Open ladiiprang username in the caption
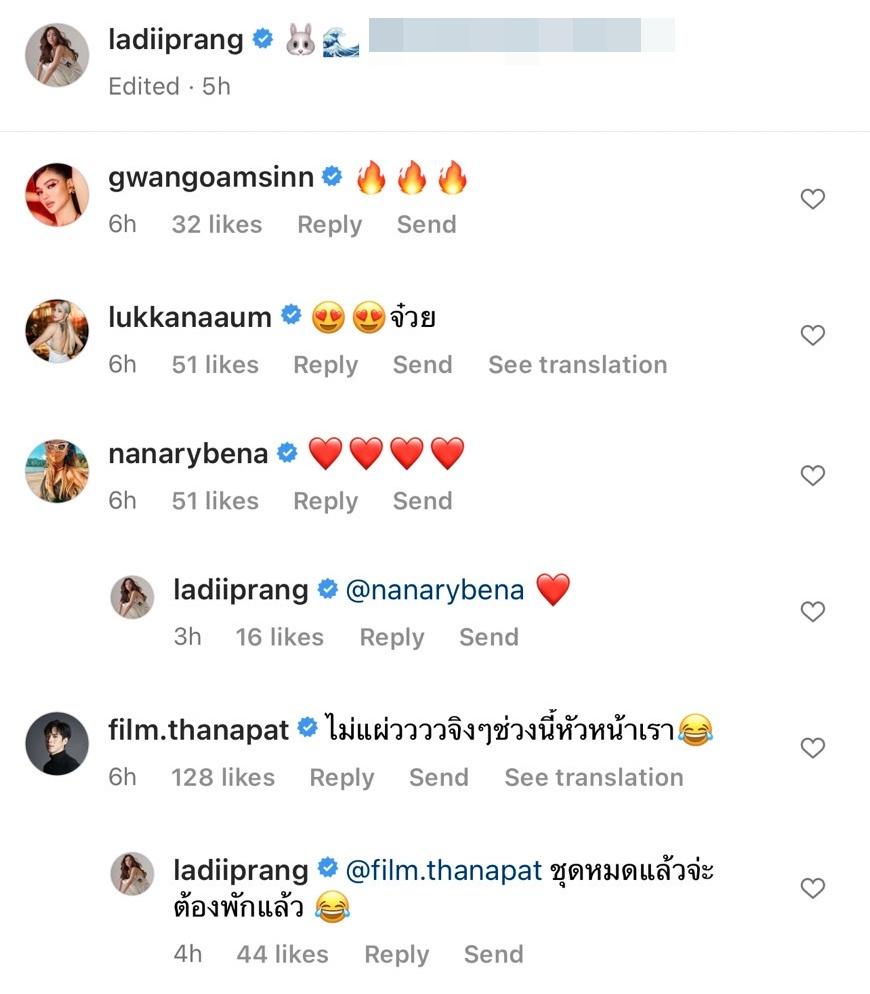 pyautogui.click(x=176, y=40)
